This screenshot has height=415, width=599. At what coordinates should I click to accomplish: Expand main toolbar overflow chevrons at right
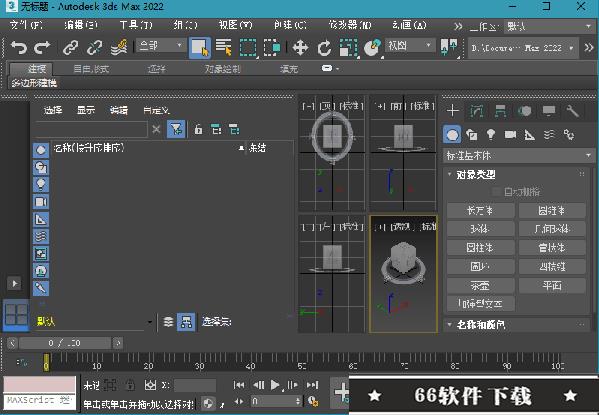[589, 48]
